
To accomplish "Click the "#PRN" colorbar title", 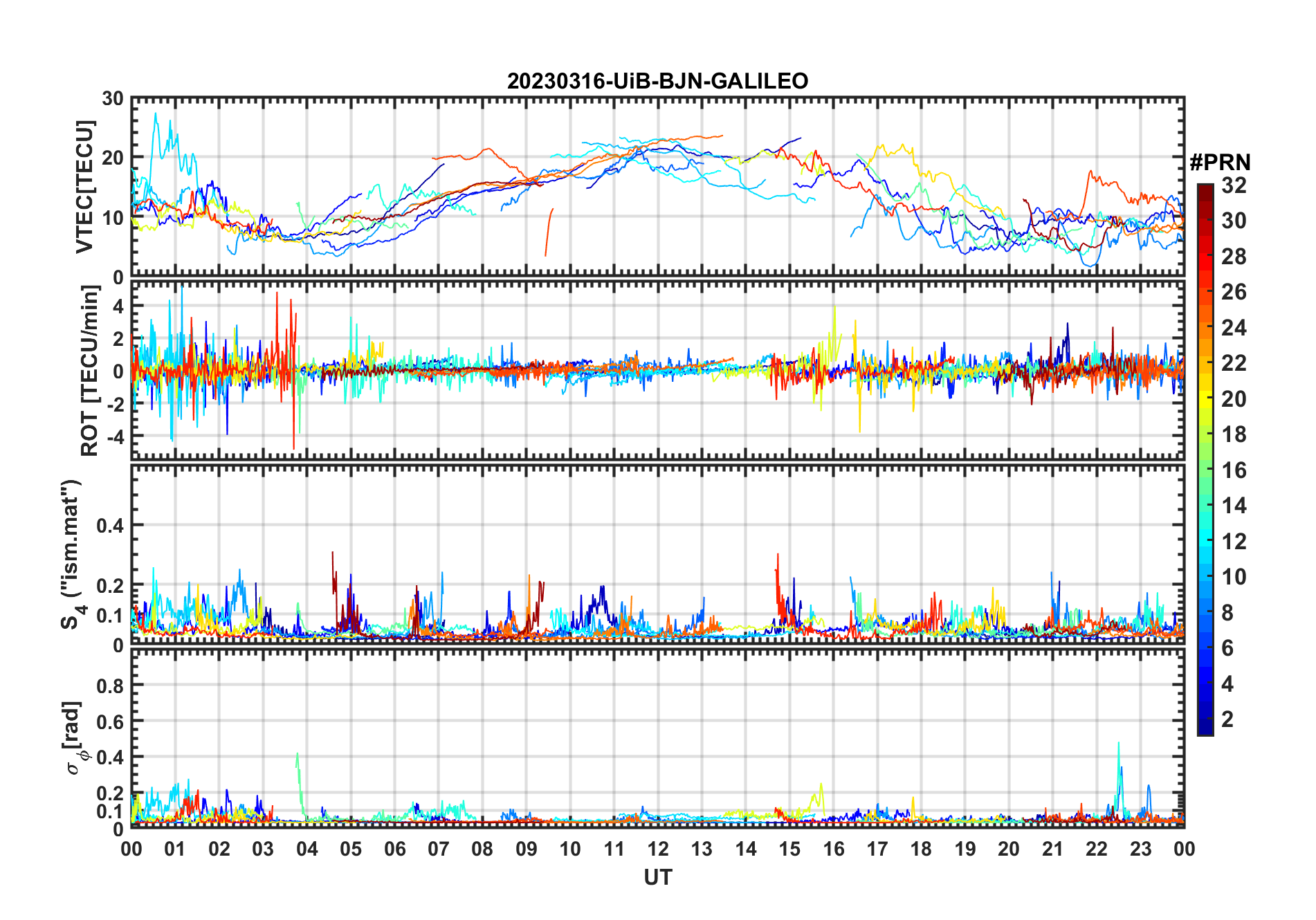I will [1220, 163].
